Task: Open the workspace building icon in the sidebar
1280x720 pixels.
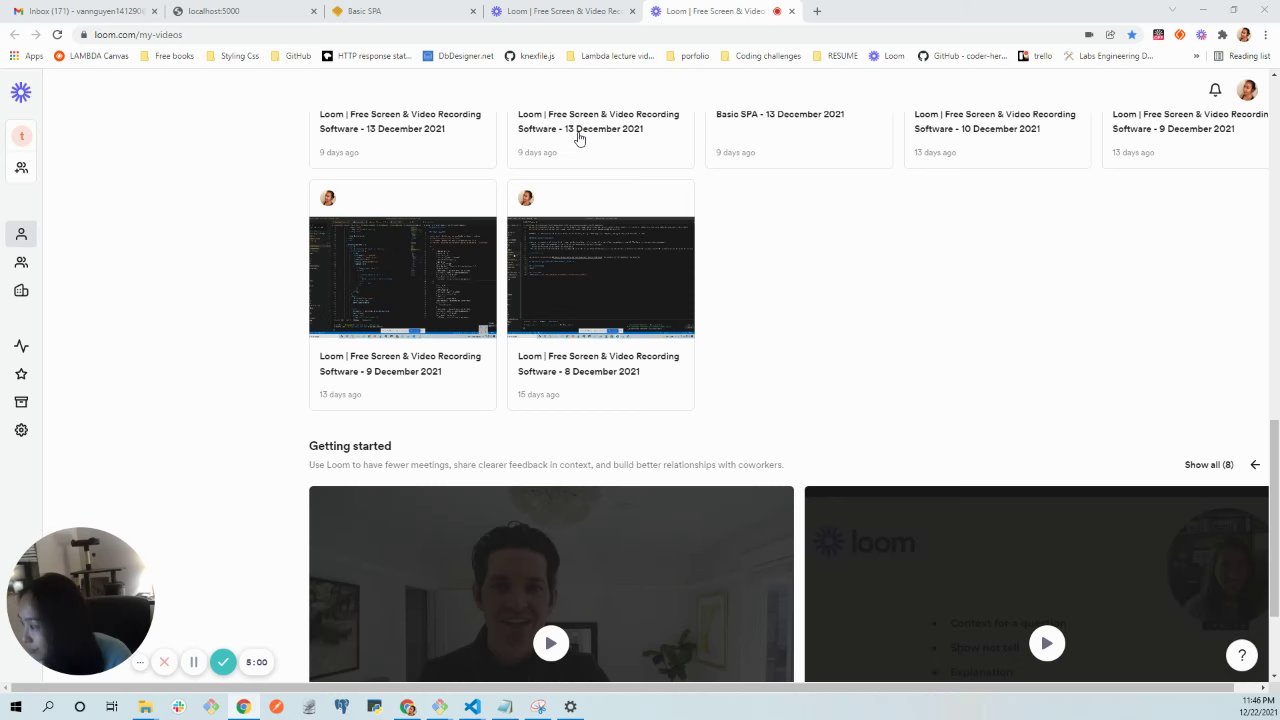Action: [x=21, y=290]
